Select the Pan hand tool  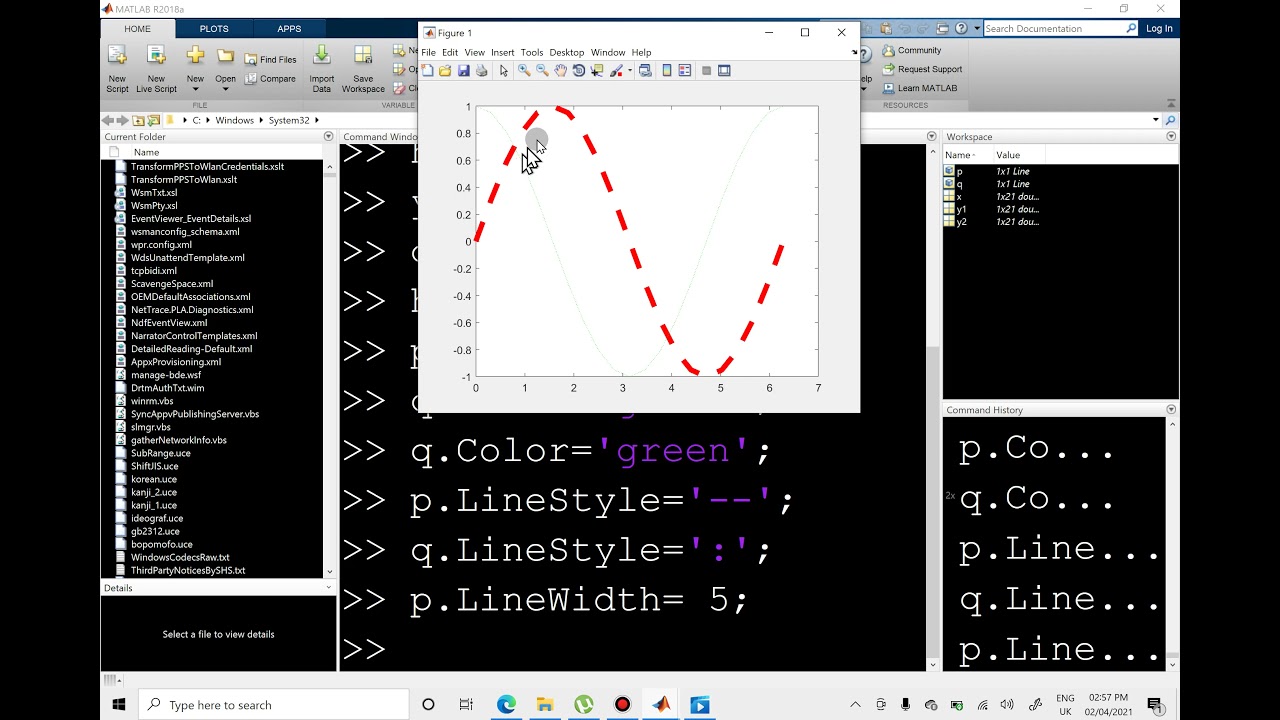click(x=561, y=71)
